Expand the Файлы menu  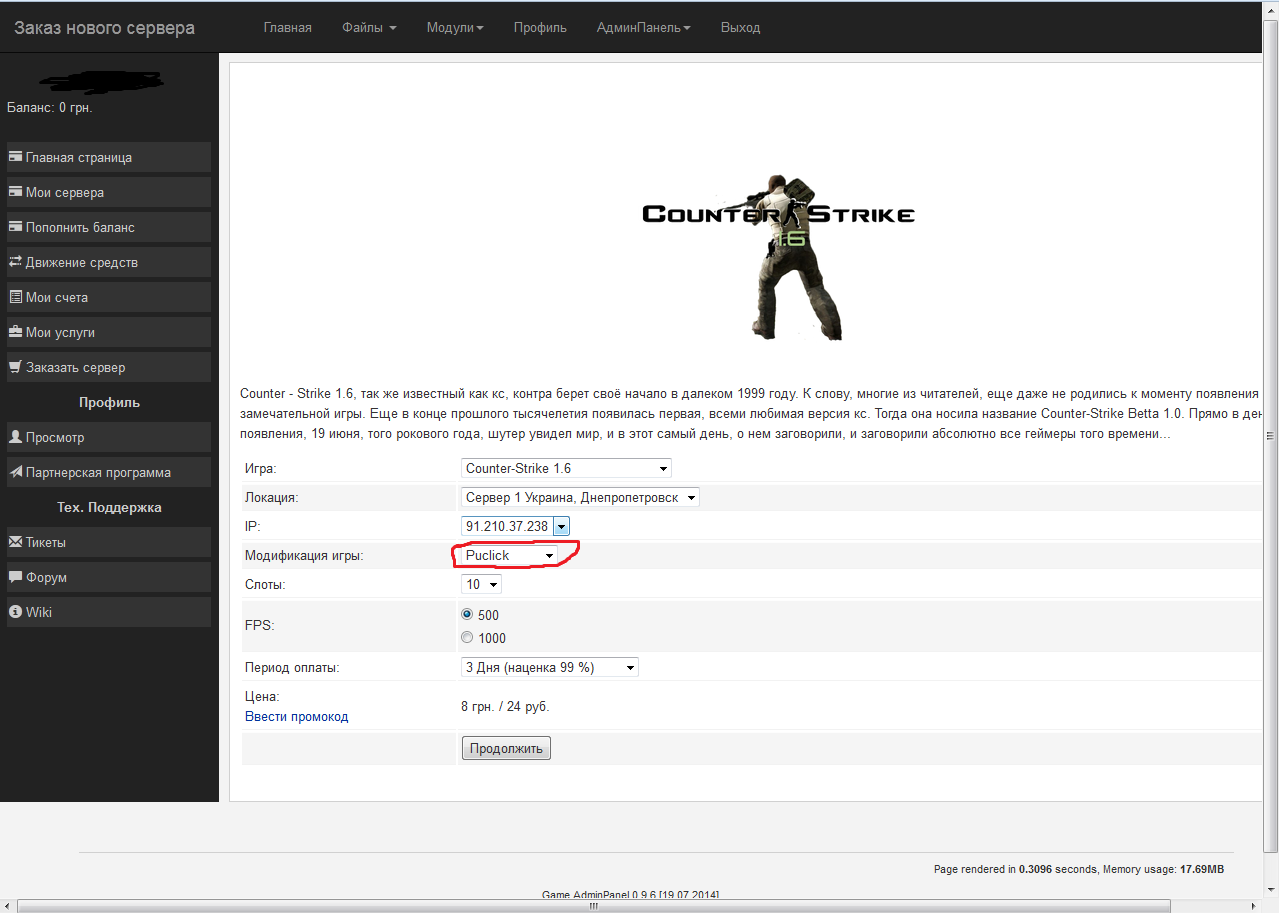369,27
